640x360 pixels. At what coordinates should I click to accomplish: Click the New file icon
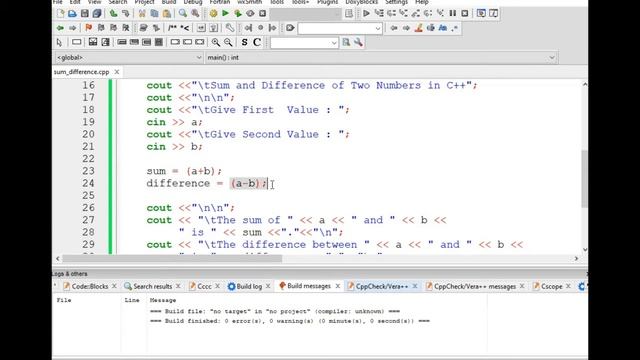pyautogui.click(x=60, y=13)
